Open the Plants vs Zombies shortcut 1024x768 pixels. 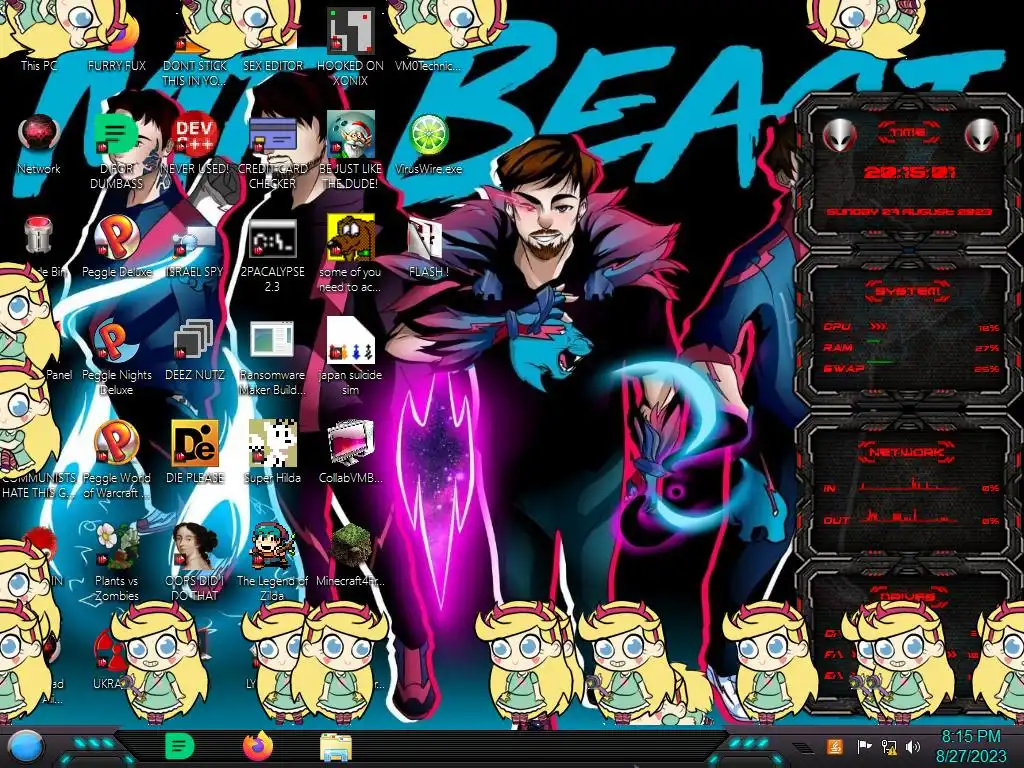tap(117, 563)
